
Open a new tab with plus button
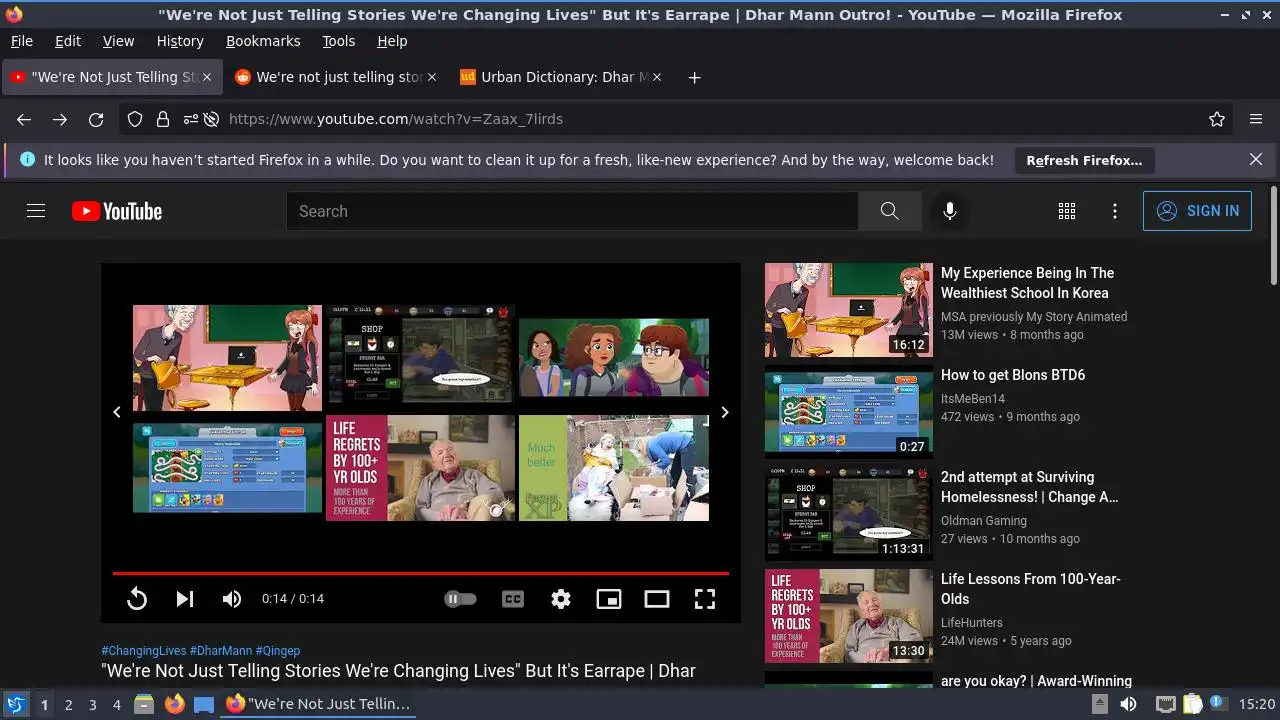point(694,77)
